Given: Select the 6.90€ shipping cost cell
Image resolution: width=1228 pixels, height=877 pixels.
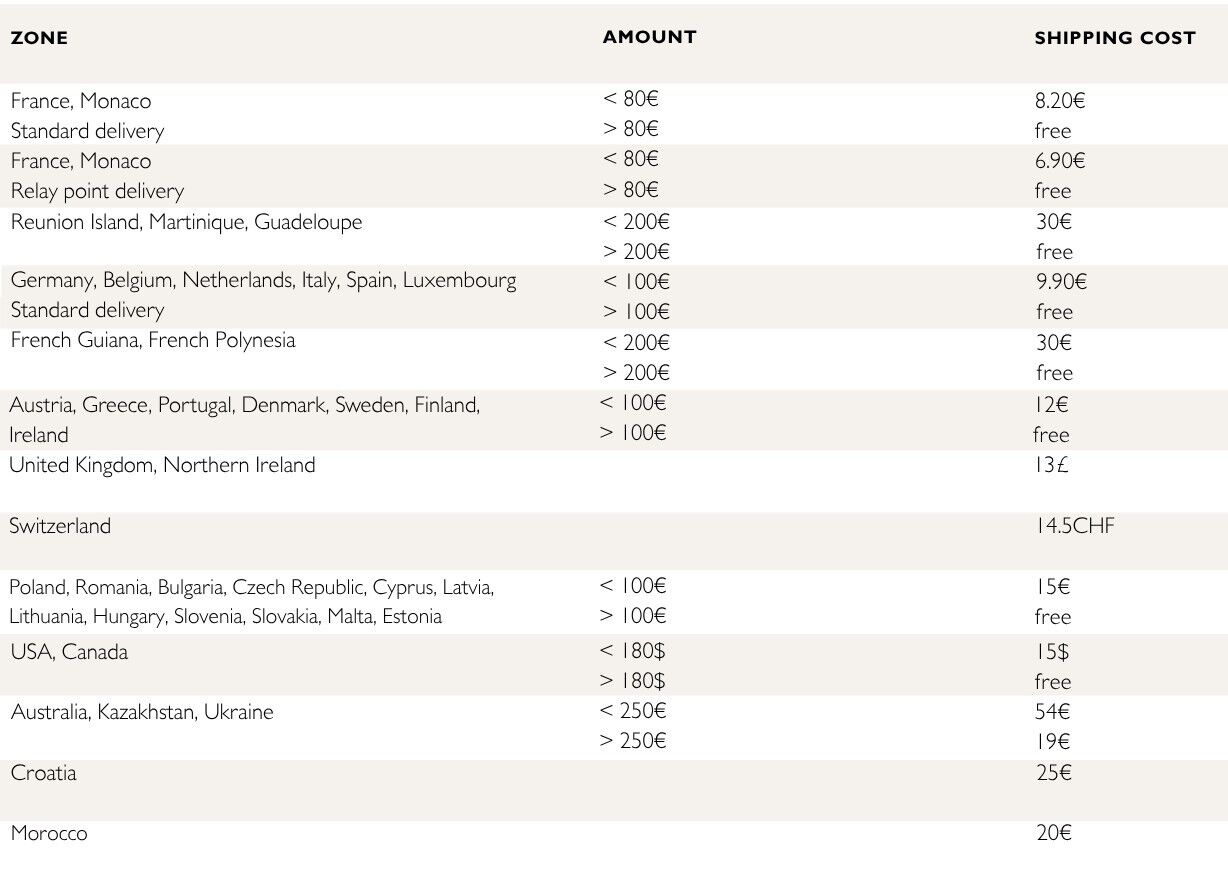Looking at the screenshot, I should coord(1060,161).
